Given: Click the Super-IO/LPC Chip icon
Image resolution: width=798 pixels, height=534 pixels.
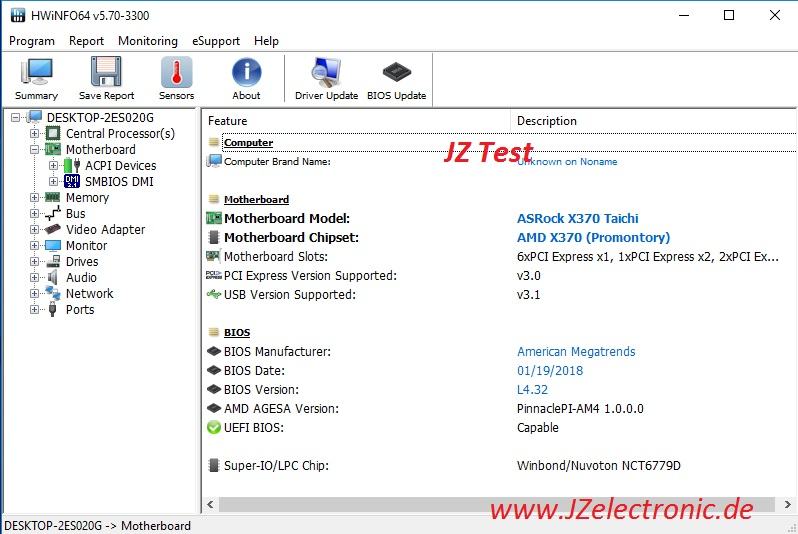Looking at the screenshot, I should (214, 465).
